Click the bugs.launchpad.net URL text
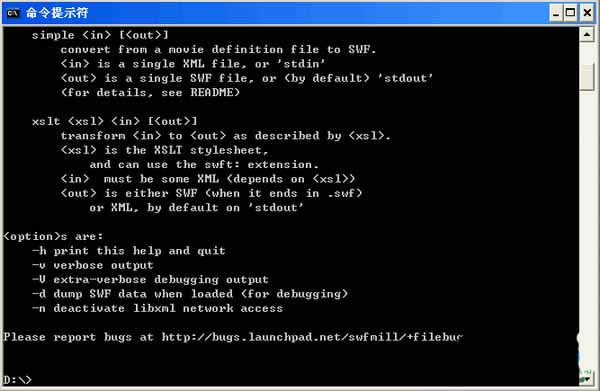This screenshot has width=600, height=391. point(312,337)
